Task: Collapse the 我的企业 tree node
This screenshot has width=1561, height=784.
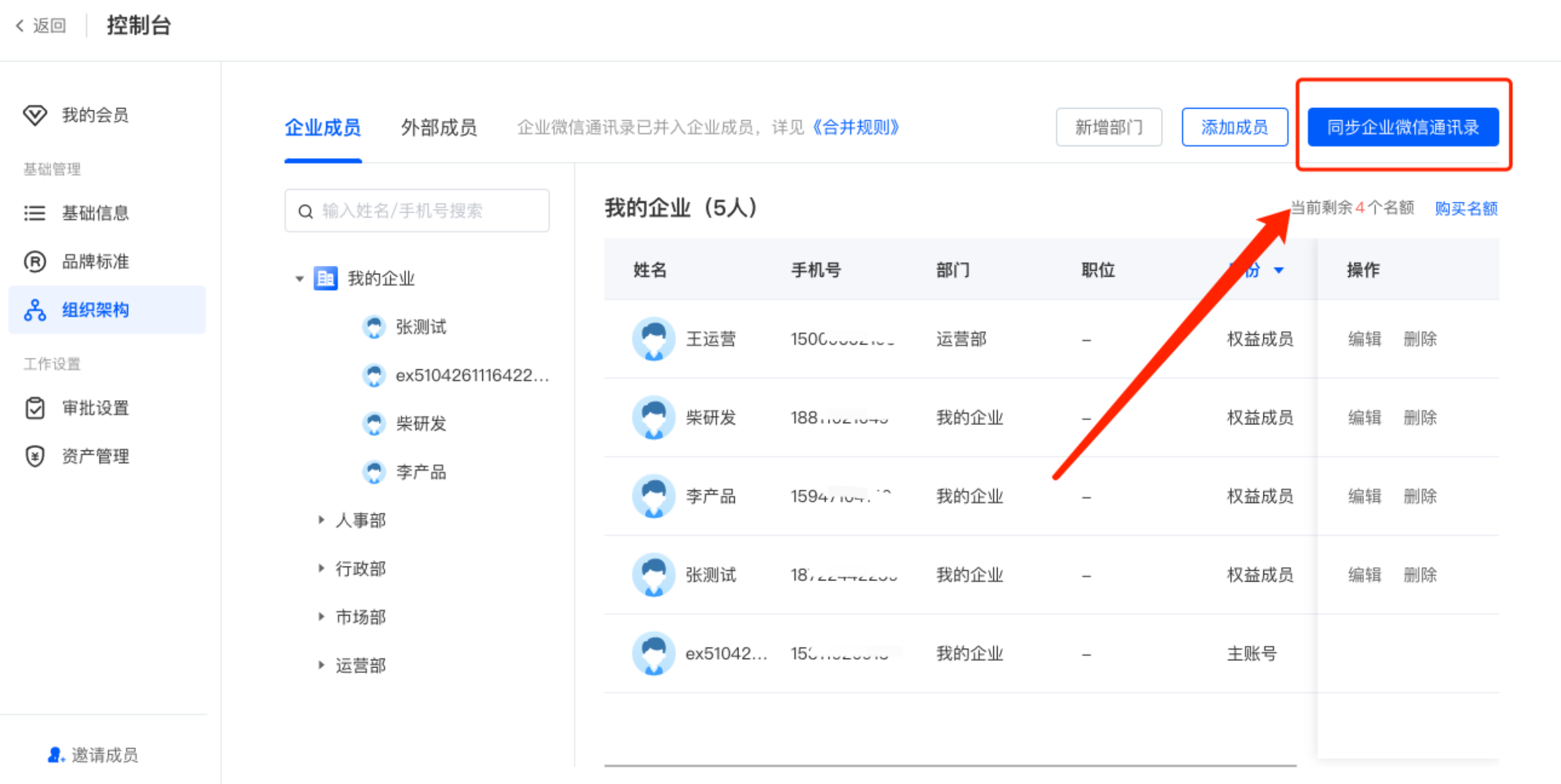Action: (x=299, y=279)
